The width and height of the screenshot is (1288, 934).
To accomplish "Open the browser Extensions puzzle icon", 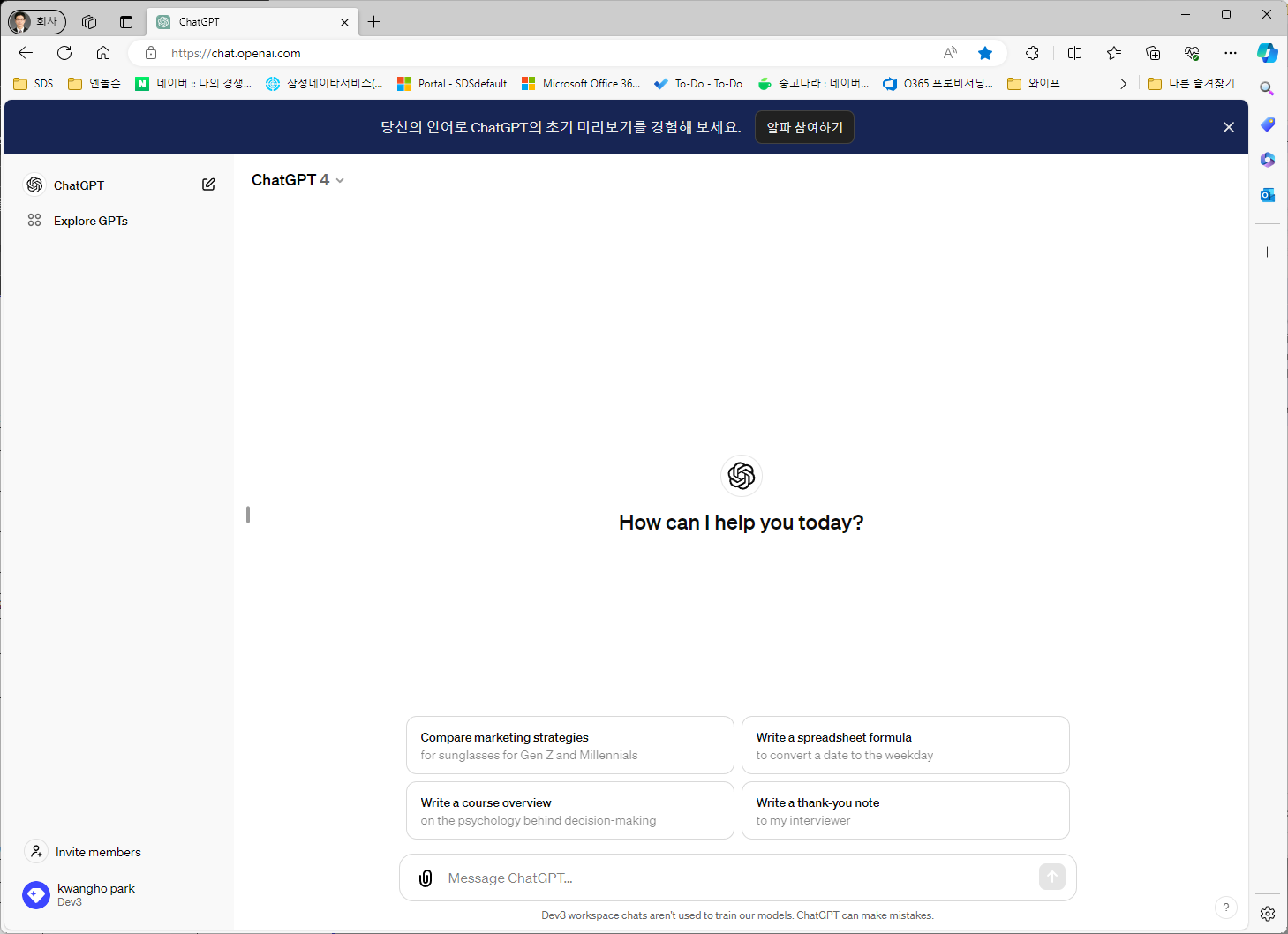I will click(x=1032, y=53).
